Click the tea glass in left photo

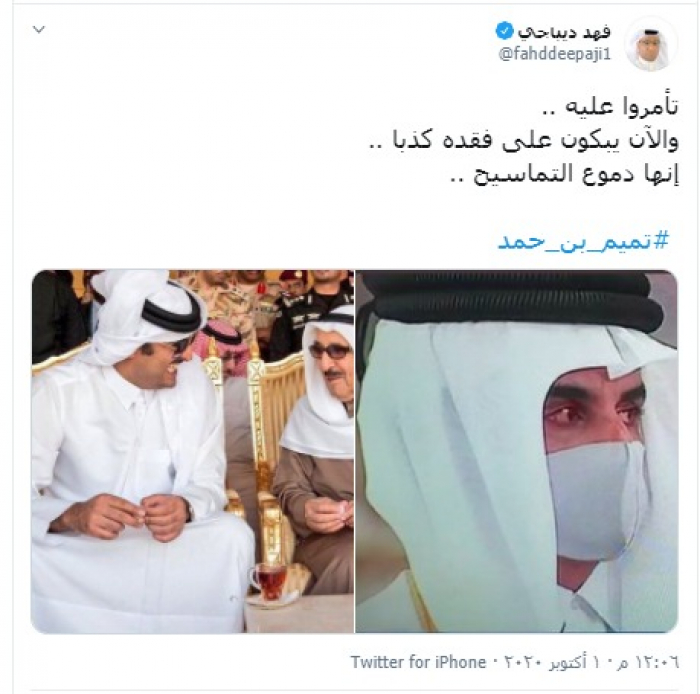269,580
